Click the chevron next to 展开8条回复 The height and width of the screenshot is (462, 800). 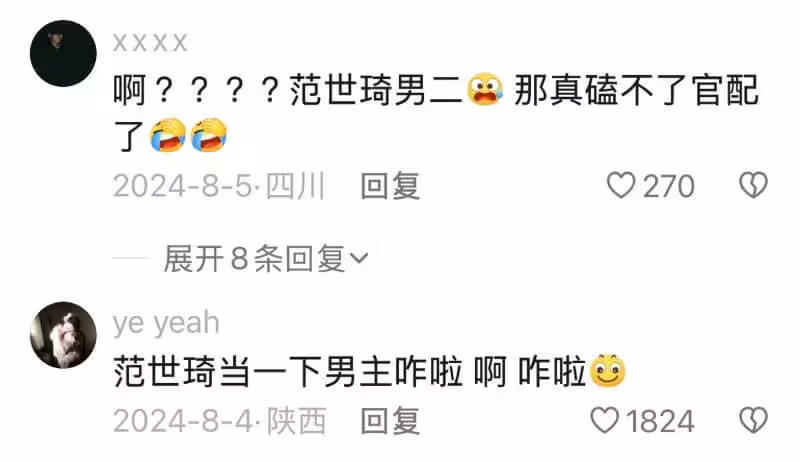tap(359, 258)
